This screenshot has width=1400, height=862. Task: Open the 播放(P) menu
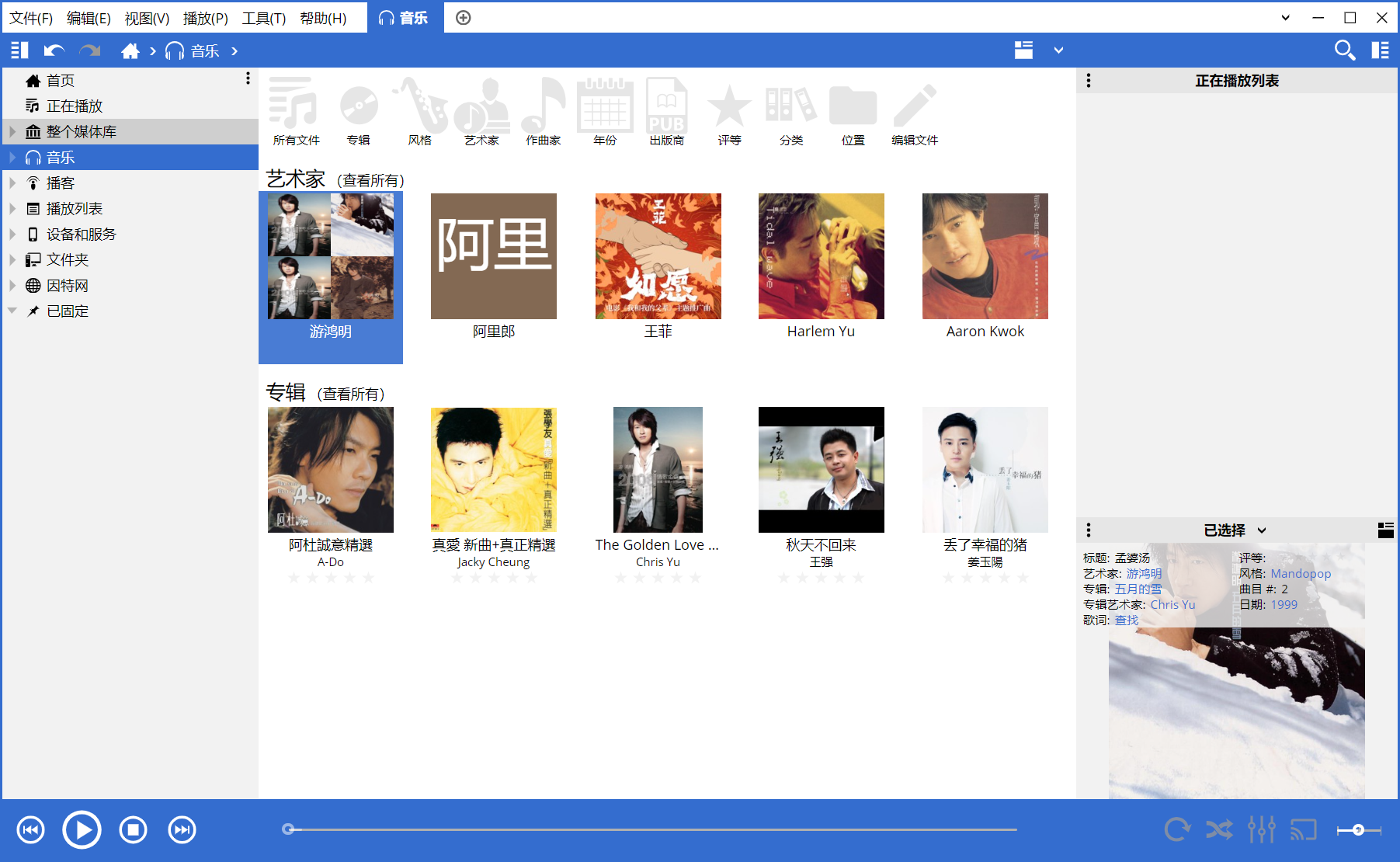point(205,18)
